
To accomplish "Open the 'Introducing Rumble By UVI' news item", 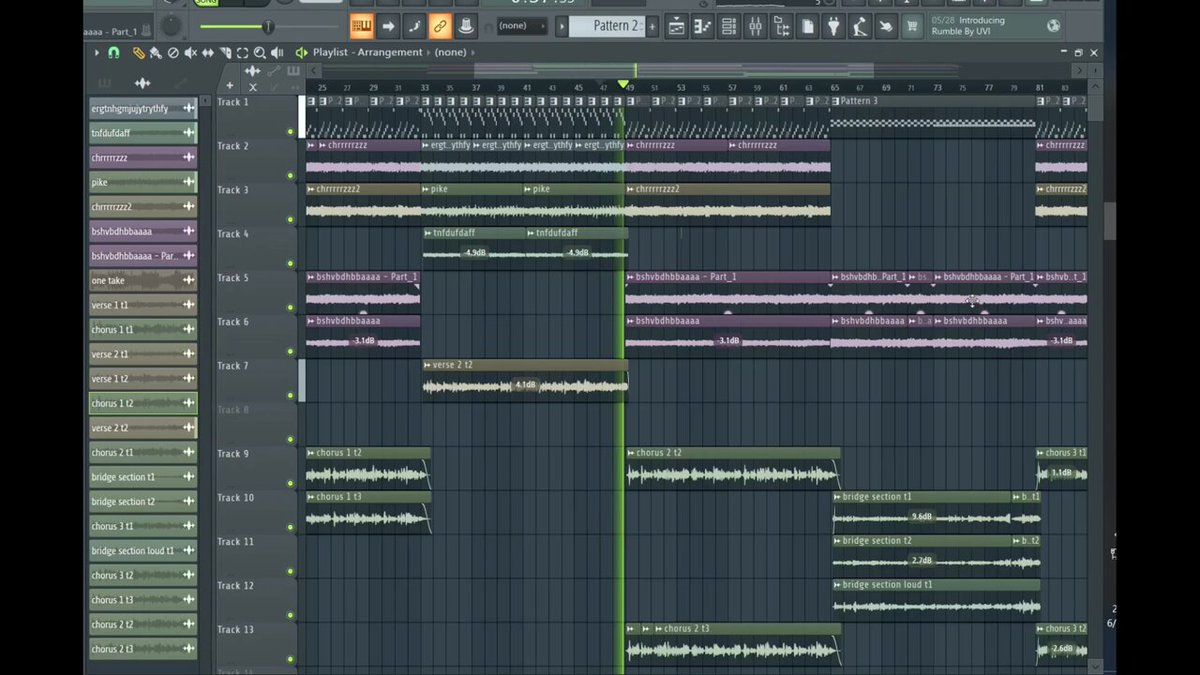I will [985, 26].
